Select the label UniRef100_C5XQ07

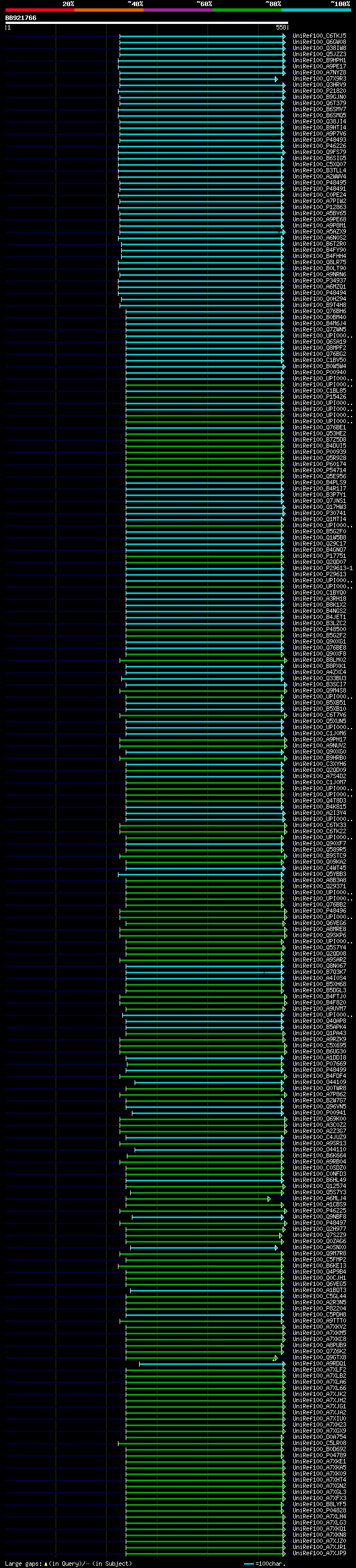tap(319, 164)
